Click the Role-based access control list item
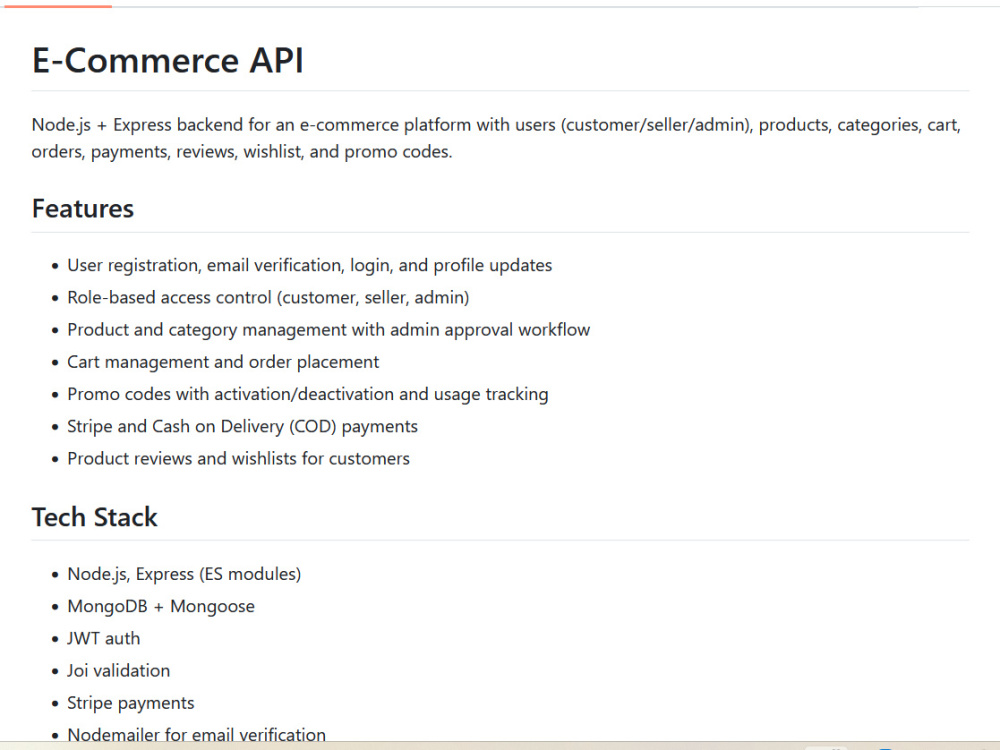The height and width of the screenshot is (750, 1000). [268, 298]
